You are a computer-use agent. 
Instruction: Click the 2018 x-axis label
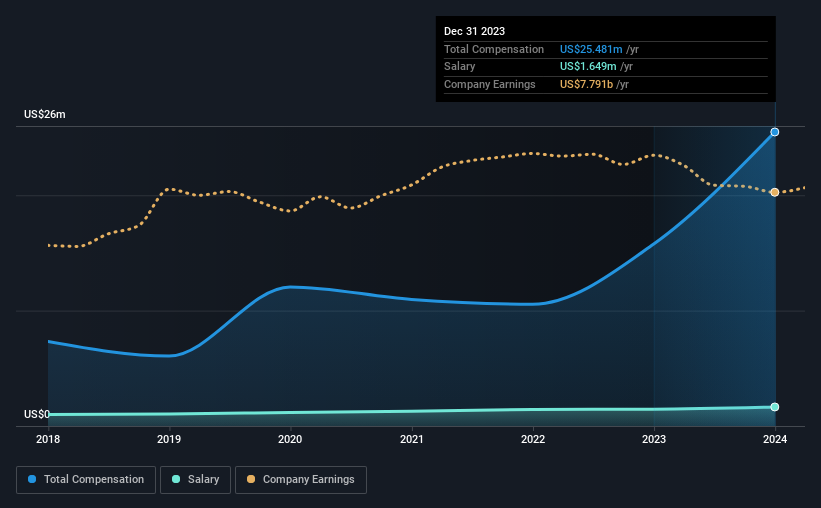coord(48,439)
